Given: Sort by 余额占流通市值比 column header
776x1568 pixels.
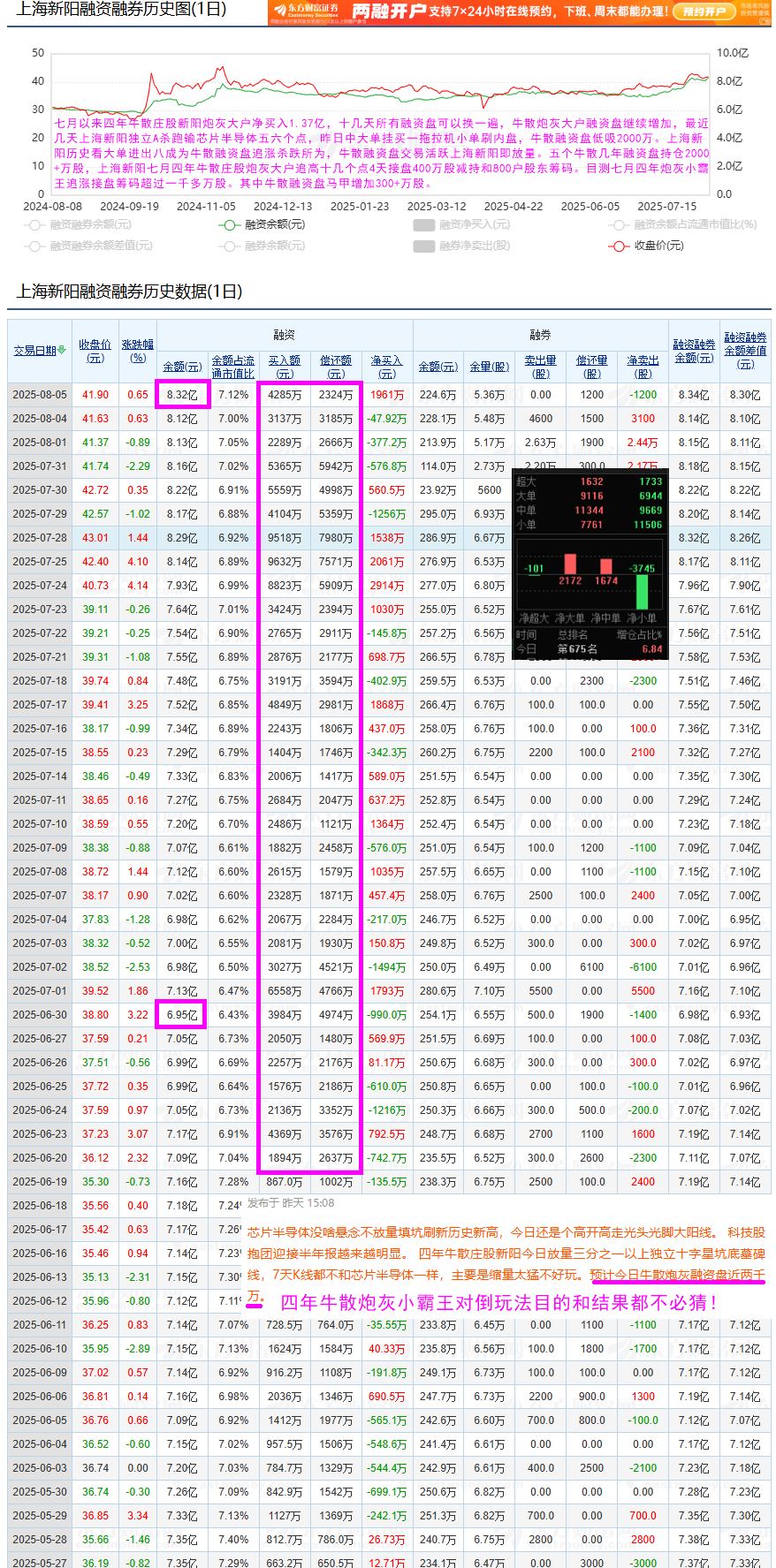Looking at the screenshot, I should 233,367.
